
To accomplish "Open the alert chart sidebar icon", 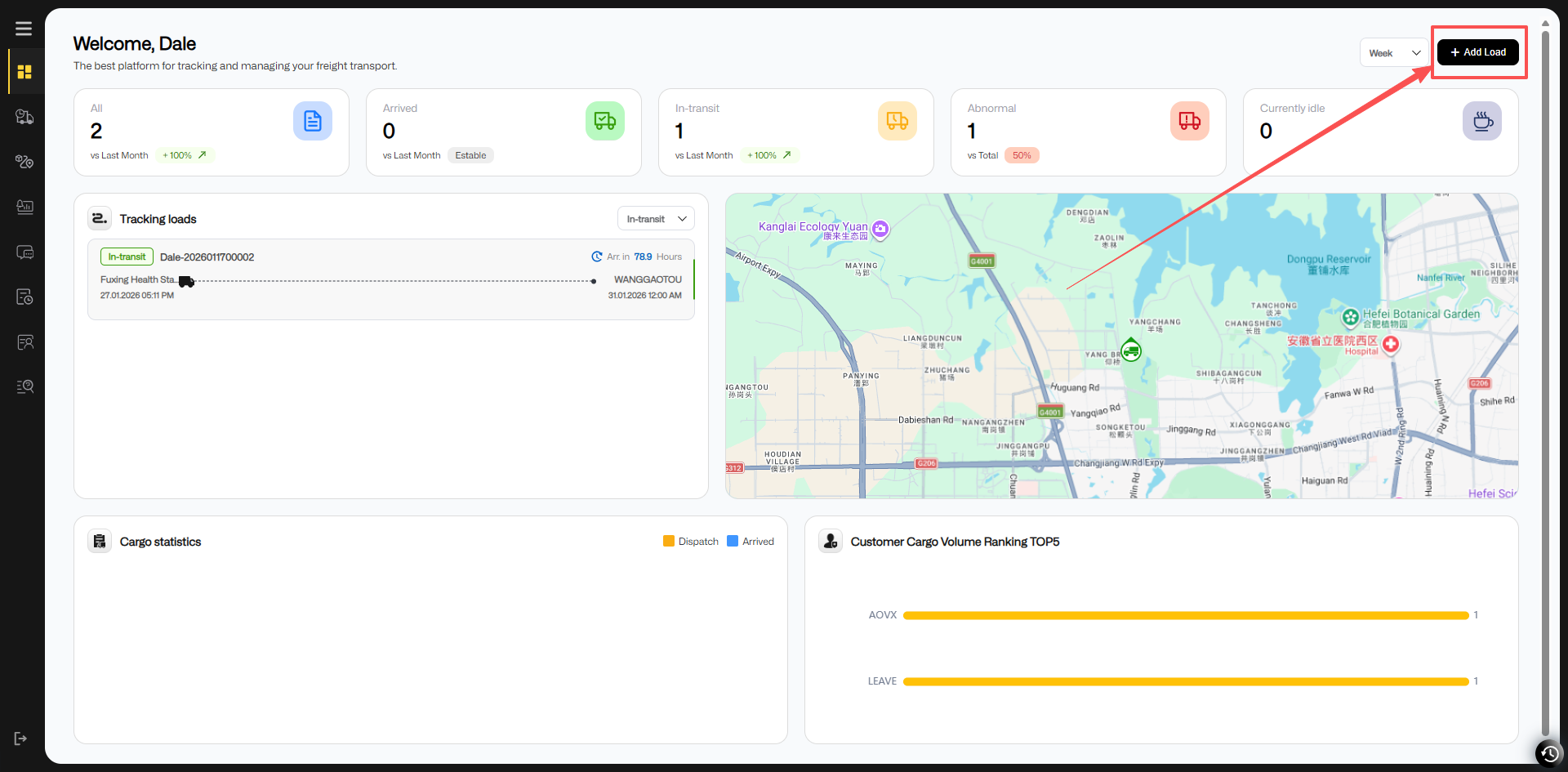I will [x=24, y=207].
